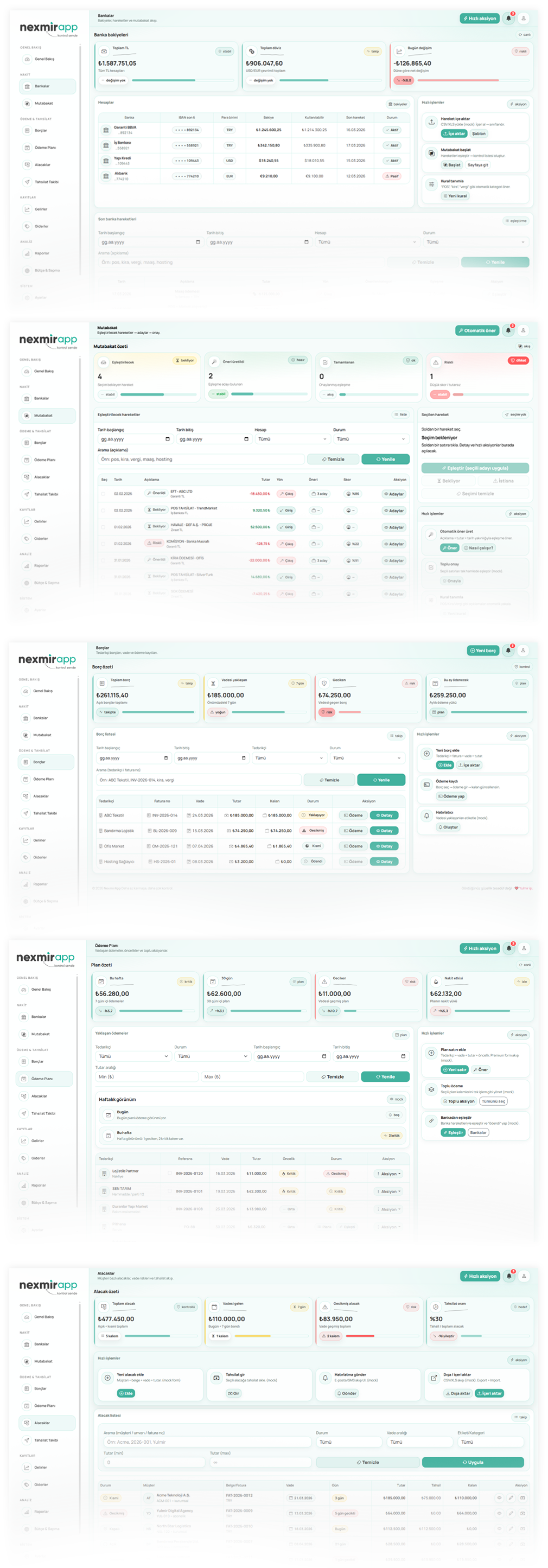Focus the Min (₺) amount field
The image size is (548, 1568).
(146, 1077)
